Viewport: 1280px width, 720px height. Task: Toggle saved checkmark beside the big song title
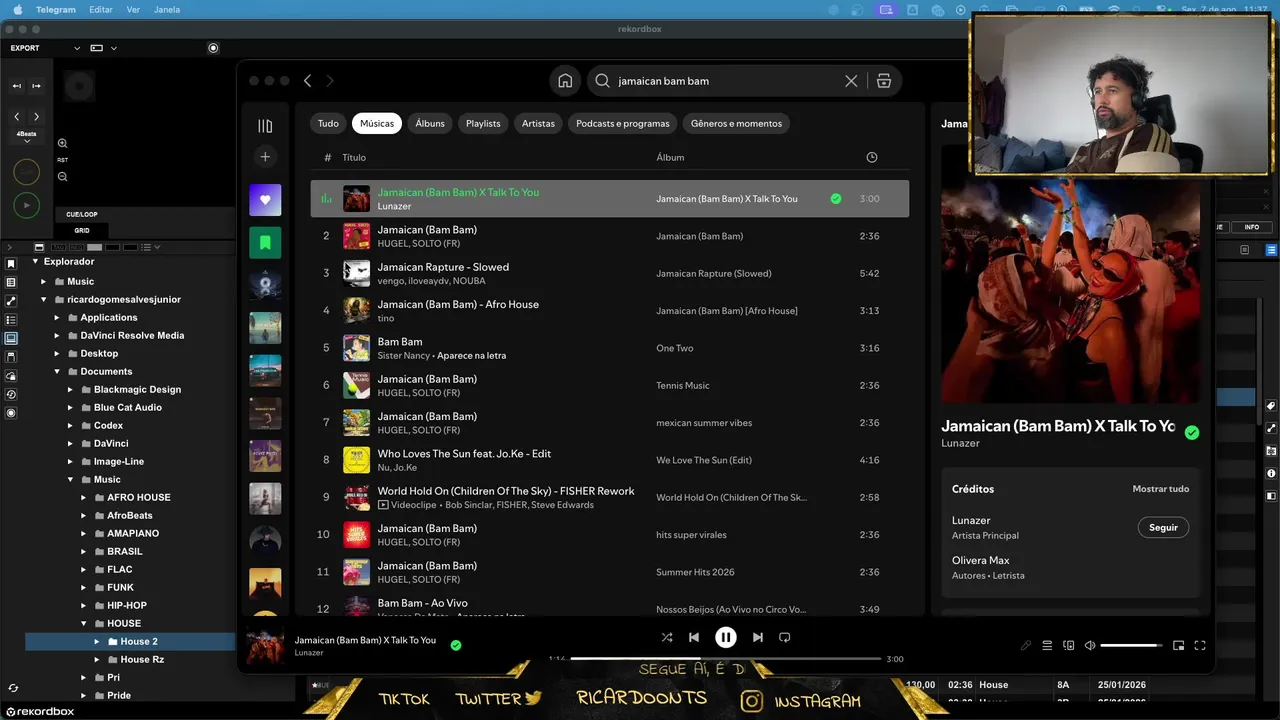(x=1192, y=433)
